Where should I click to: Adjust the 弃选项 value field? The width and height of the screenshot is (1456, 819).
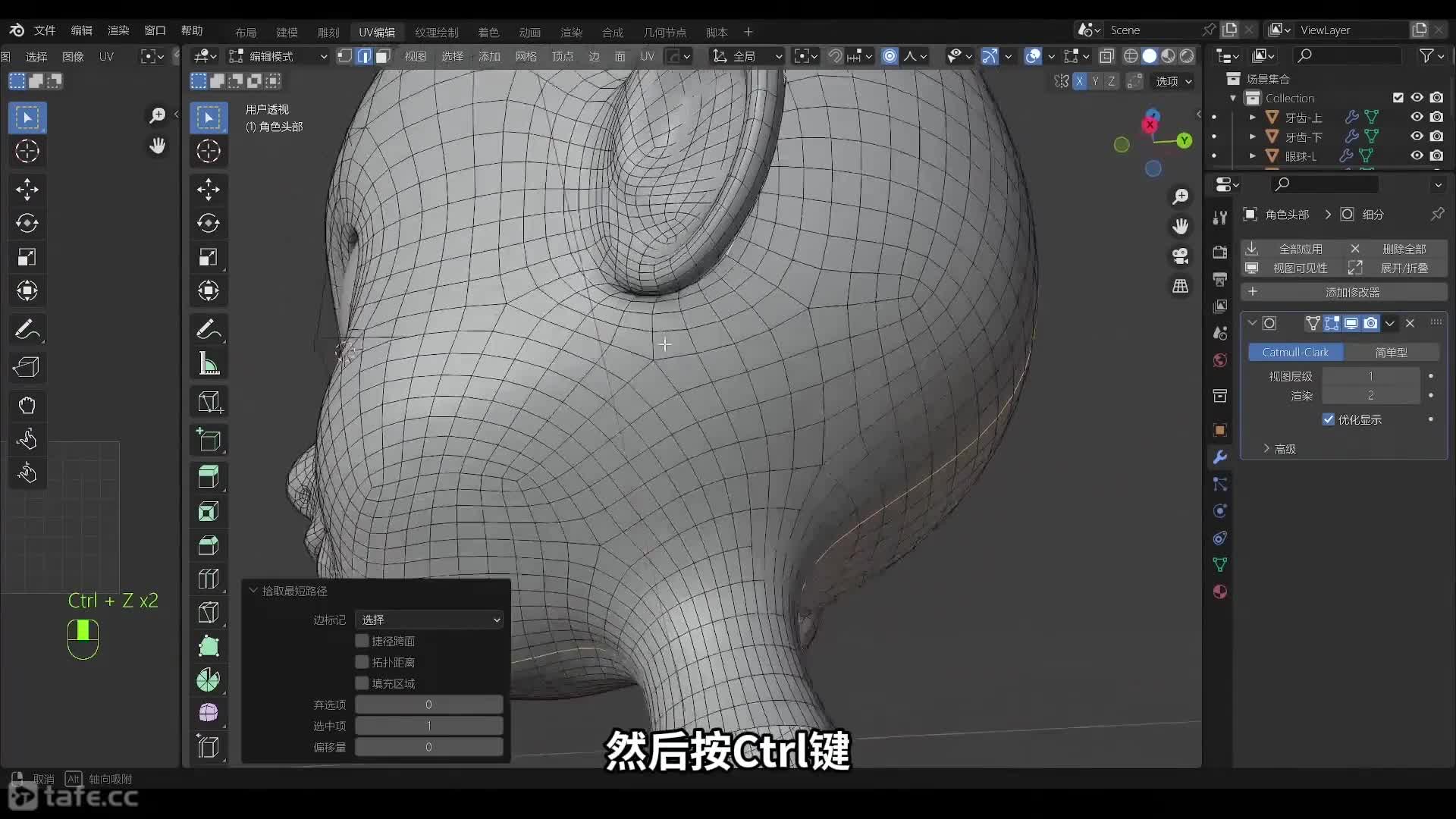coord(429,704)
